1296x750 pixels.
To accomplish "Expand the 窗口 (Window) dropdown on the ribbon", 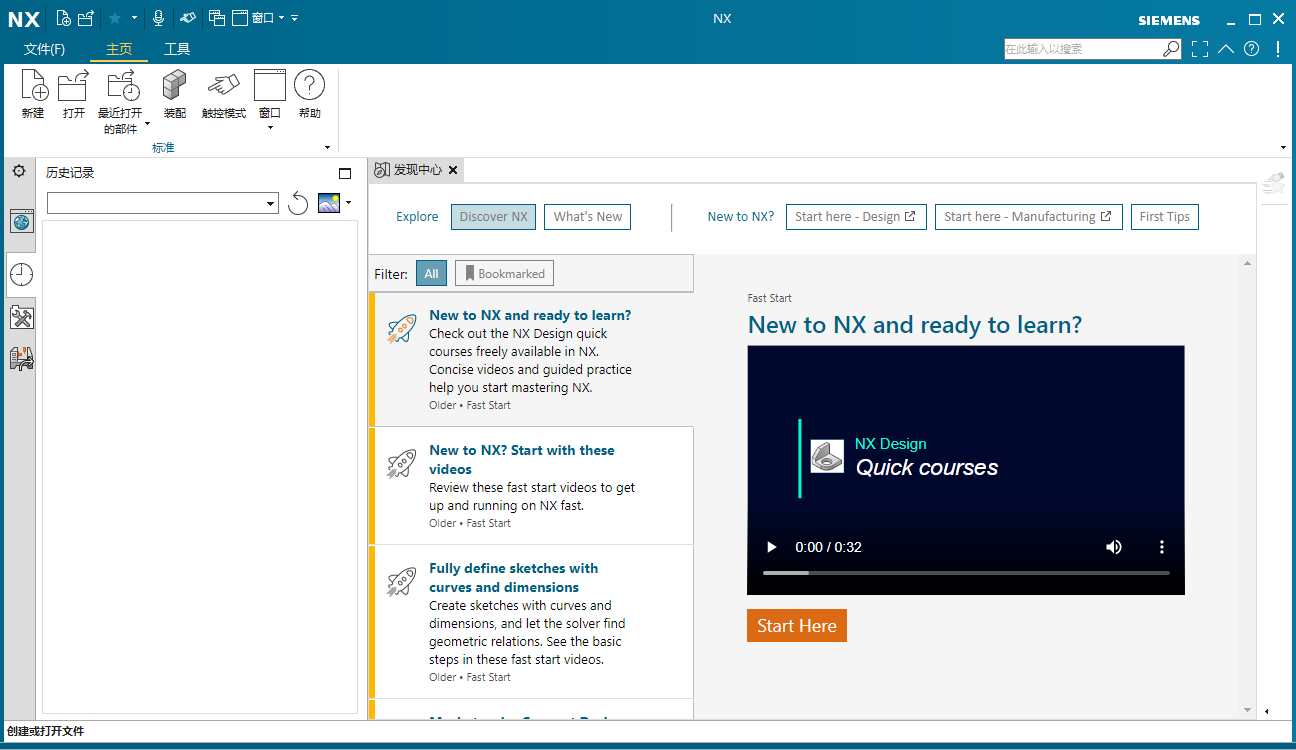I will pos(269,128).
